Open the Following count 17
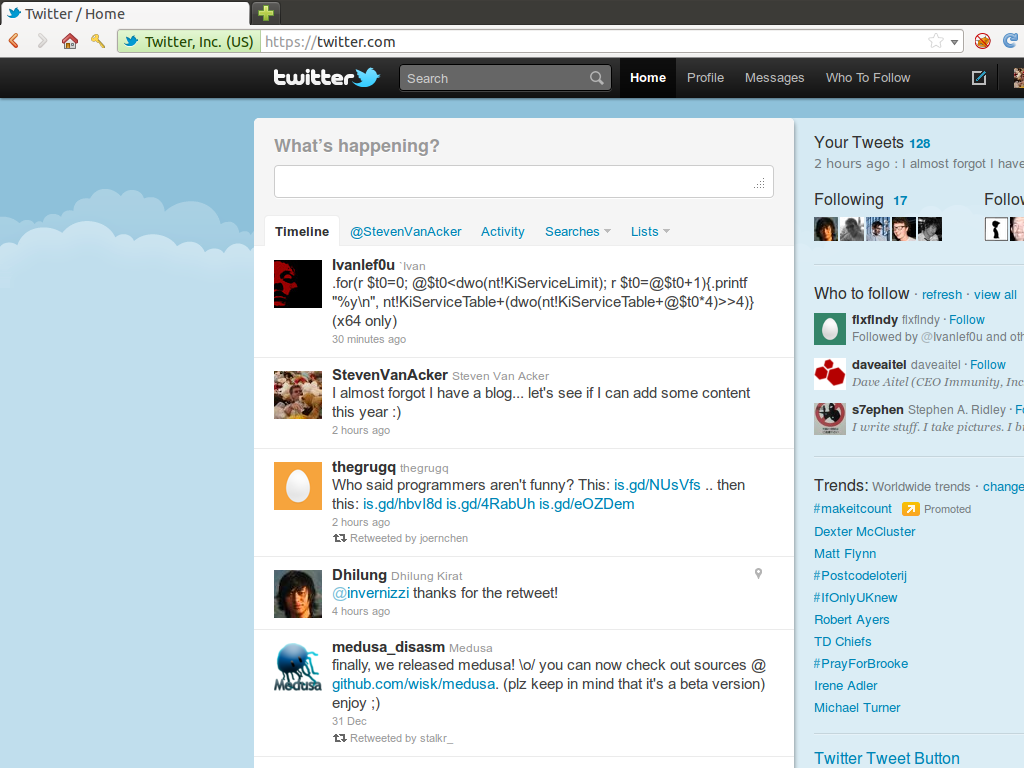 point(900,200)
